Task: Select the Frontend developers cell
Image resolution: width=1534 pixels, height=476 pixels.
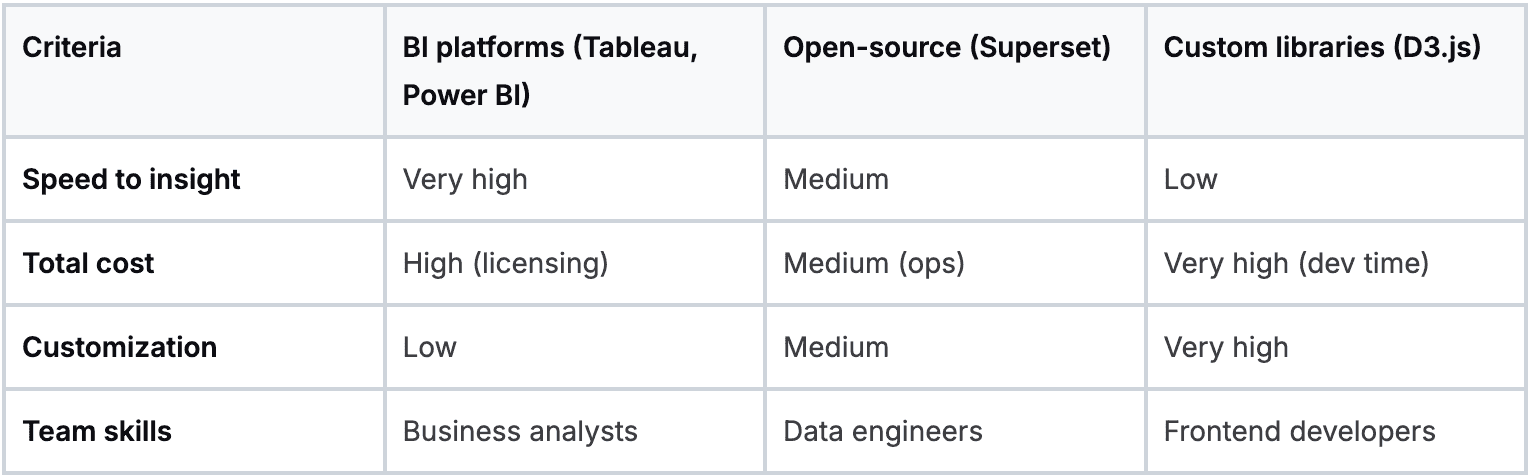Action: (1299, 432)
